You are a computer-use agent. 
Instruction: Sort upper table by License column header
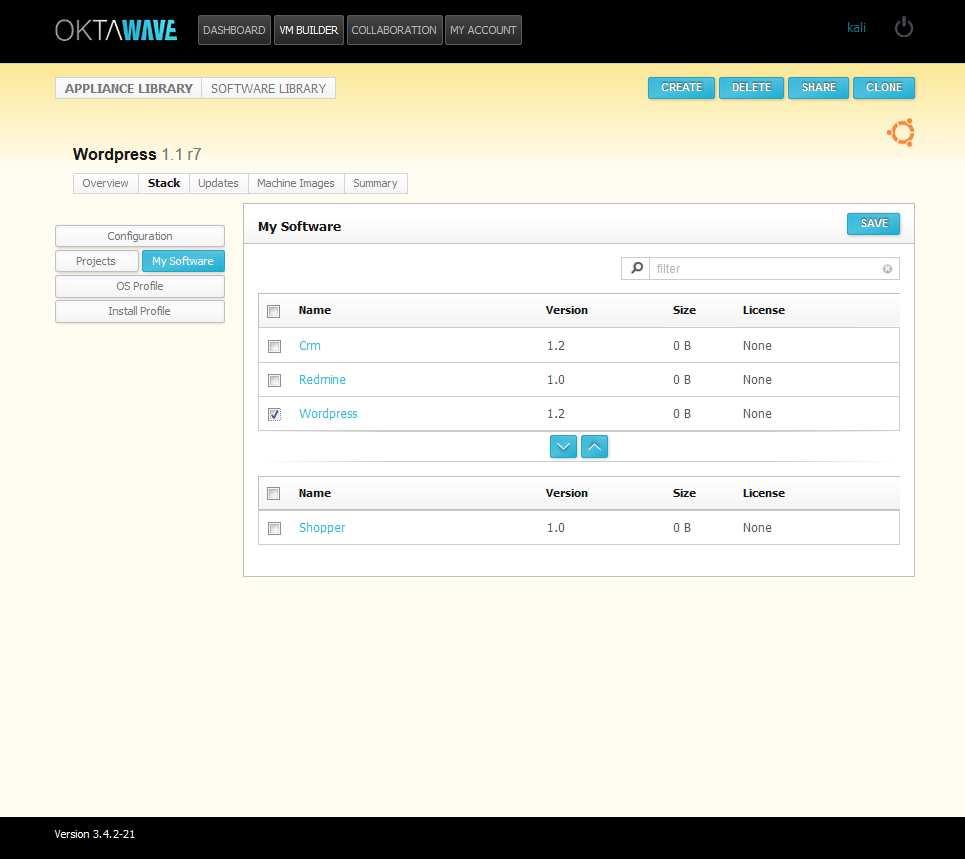(x=763, y=310)
